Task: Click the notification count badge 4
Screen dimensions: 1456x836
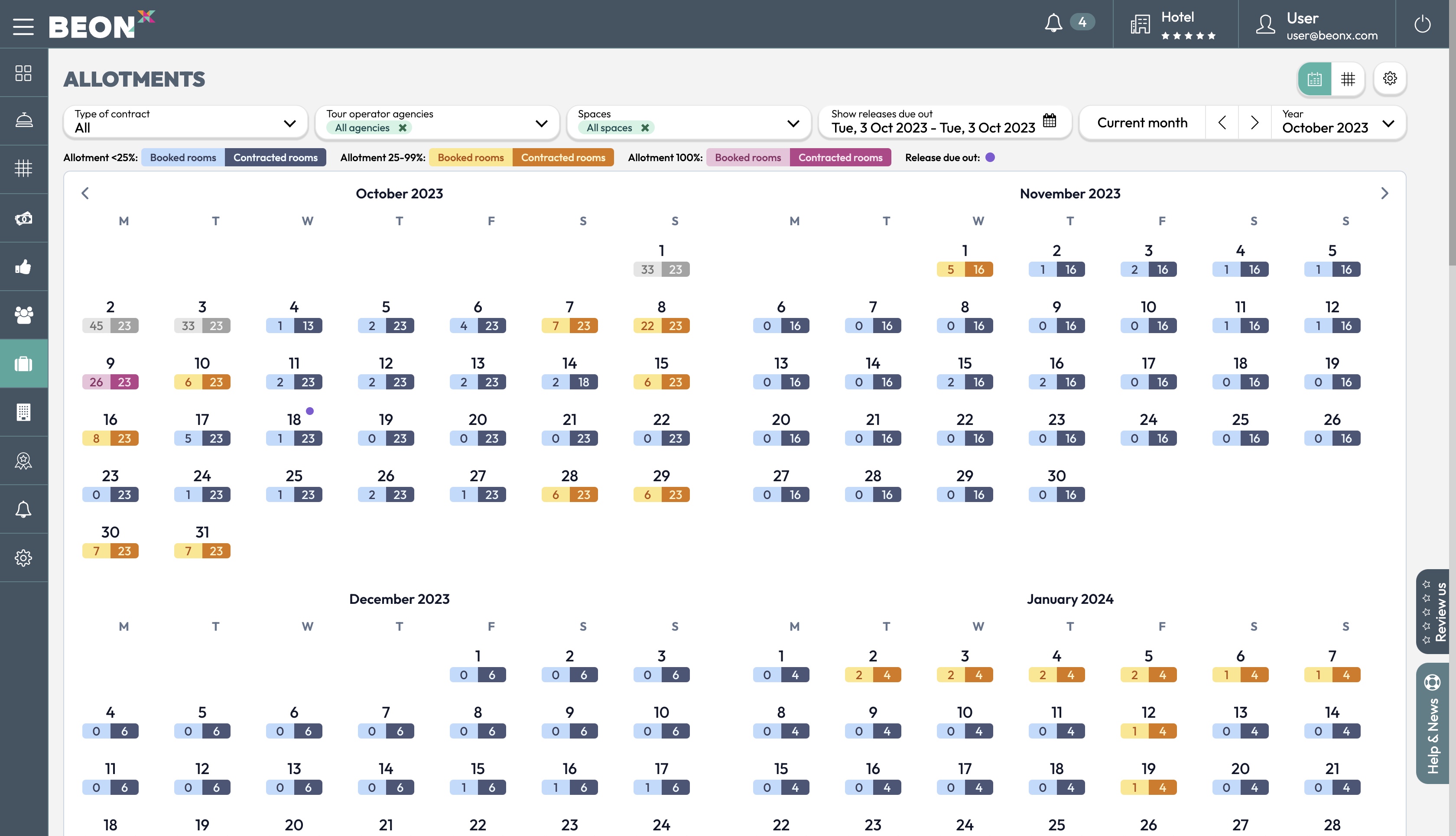Action: pos(1082,23)
